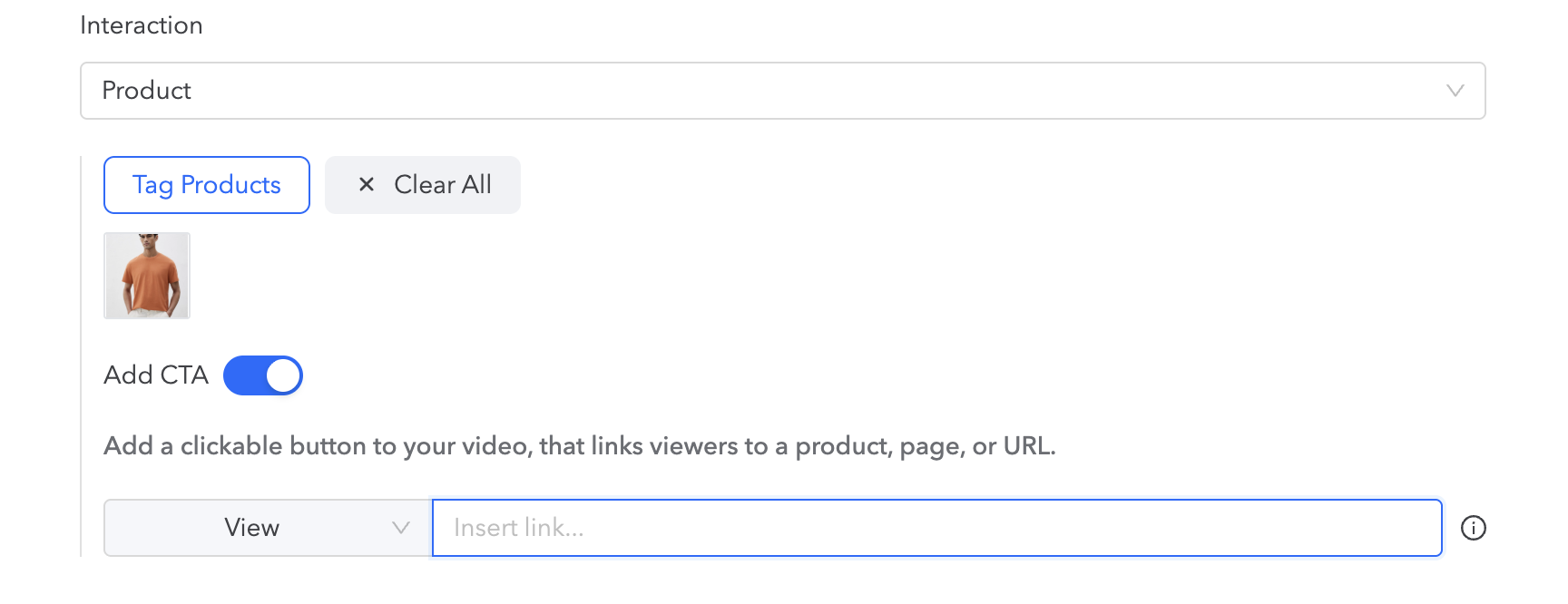Focus the Insert link input field
This screenshot has width=1568, height=604.
coord(936,528)
